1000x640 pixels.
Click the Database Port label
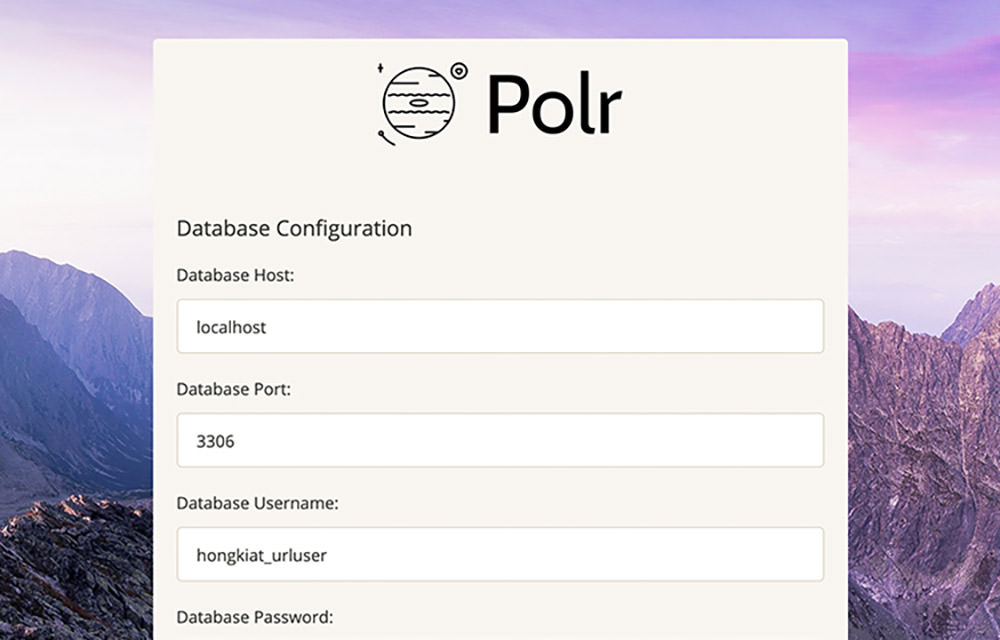point(233,389)
